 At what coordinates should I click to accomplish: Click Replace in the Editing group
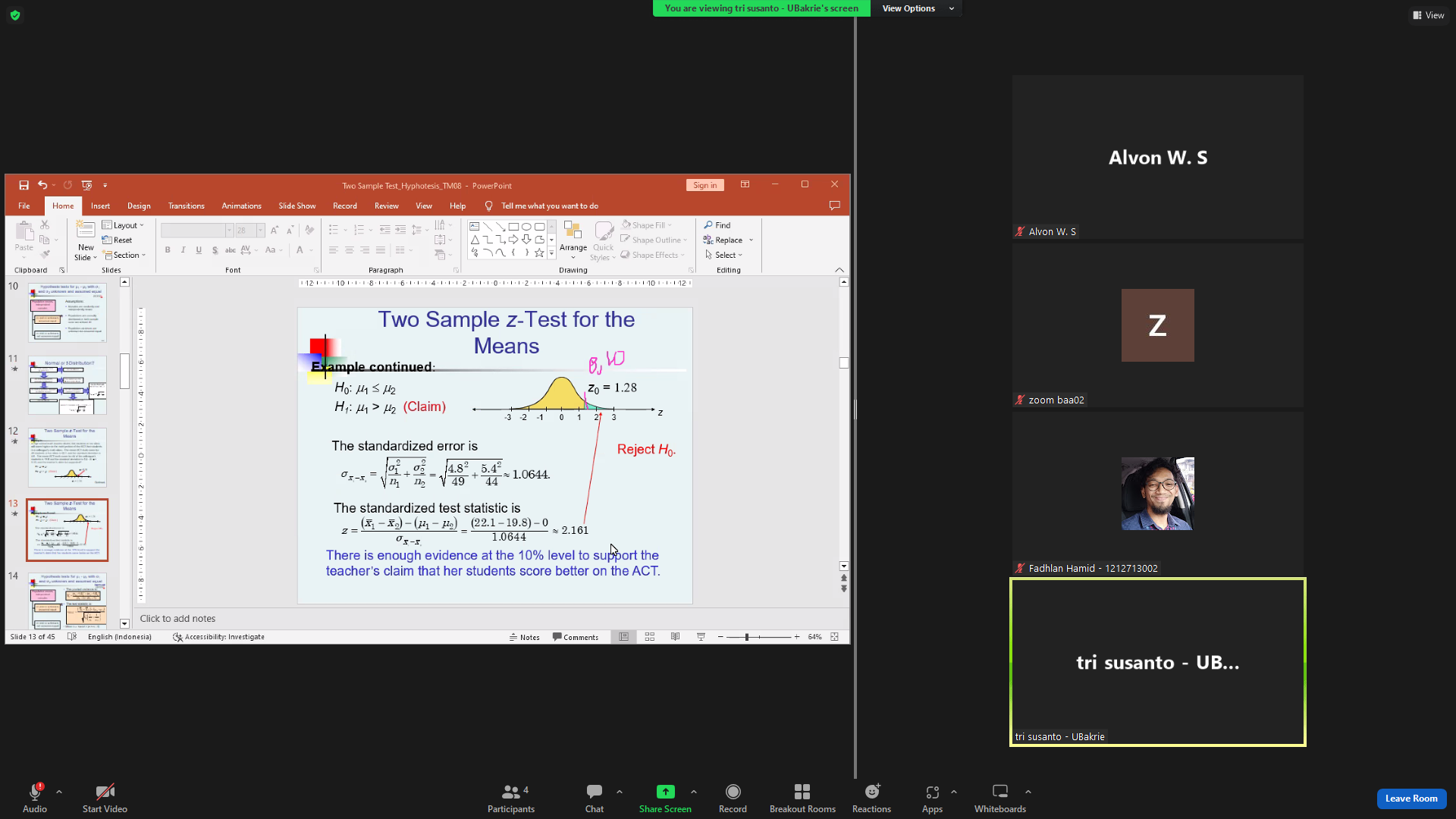(723, 240)
